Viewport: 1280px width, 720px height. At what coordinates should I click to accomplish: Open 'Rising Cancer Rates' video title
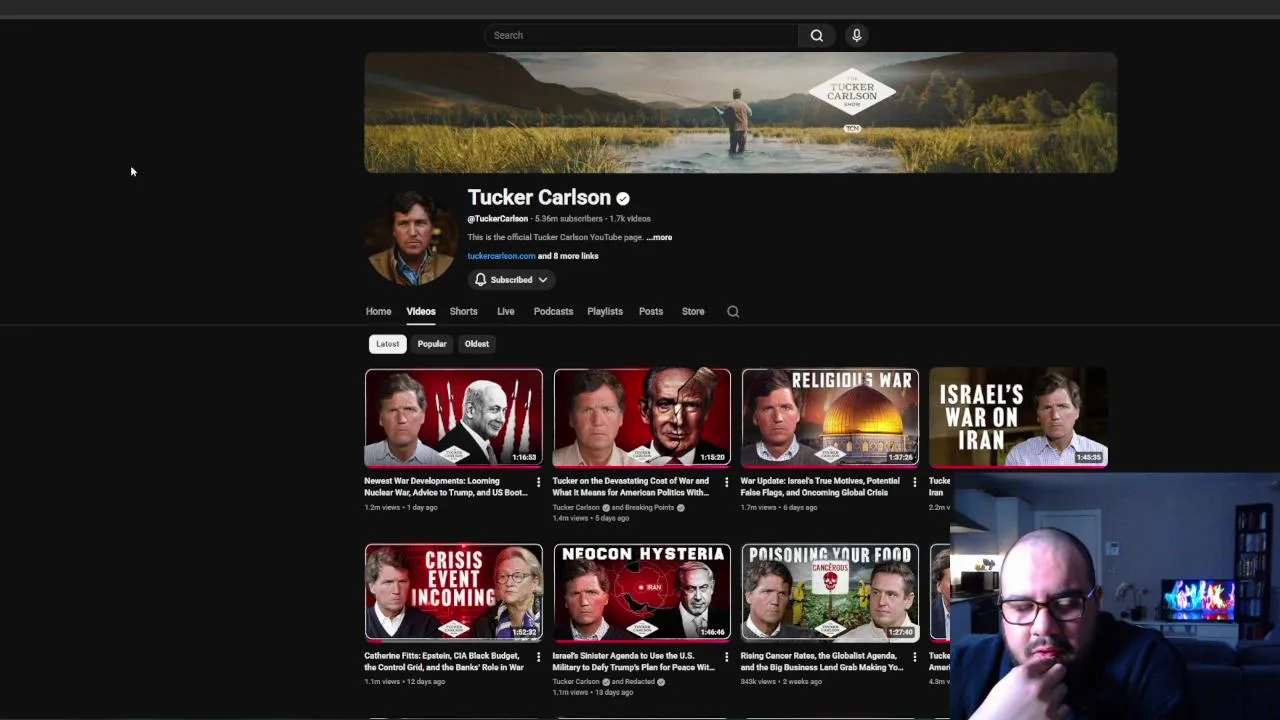click(x=822, y=661)
